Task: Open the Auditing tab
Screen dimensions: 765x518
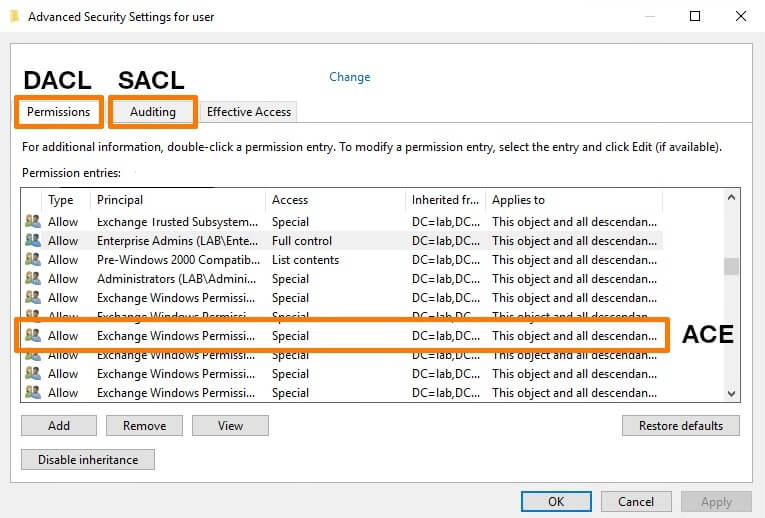Action: 153,112
